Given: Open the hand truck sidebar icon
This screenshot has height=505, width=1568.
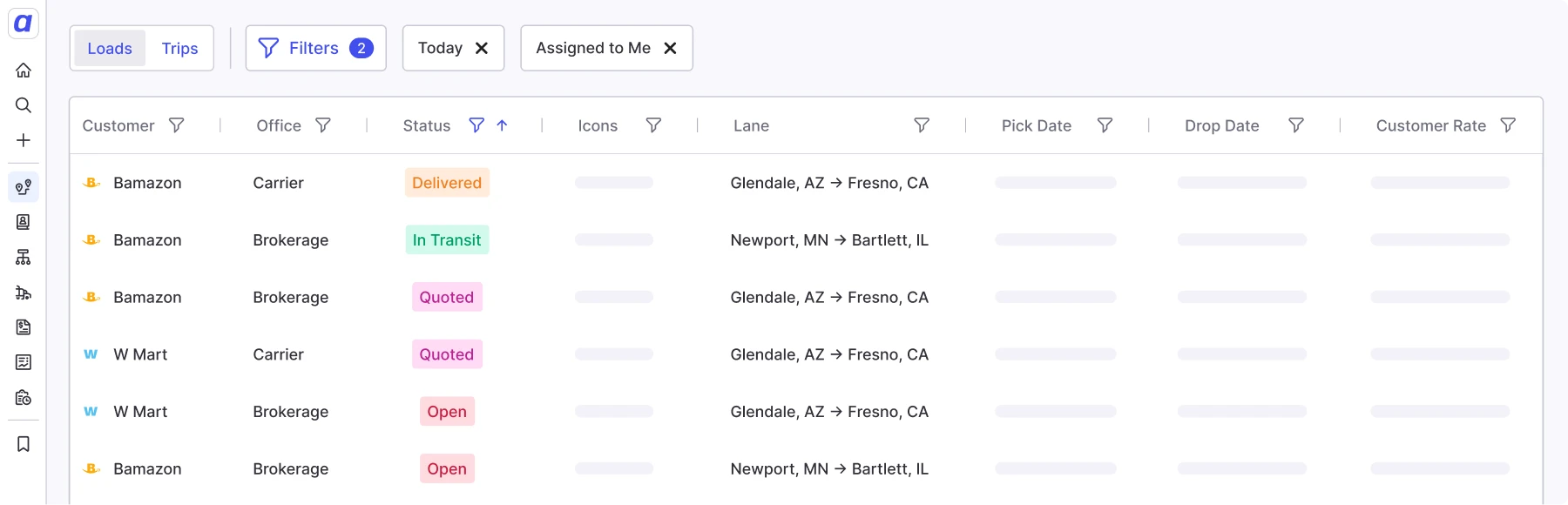Looking at the screenshot, I should click(x=24, y=293).
